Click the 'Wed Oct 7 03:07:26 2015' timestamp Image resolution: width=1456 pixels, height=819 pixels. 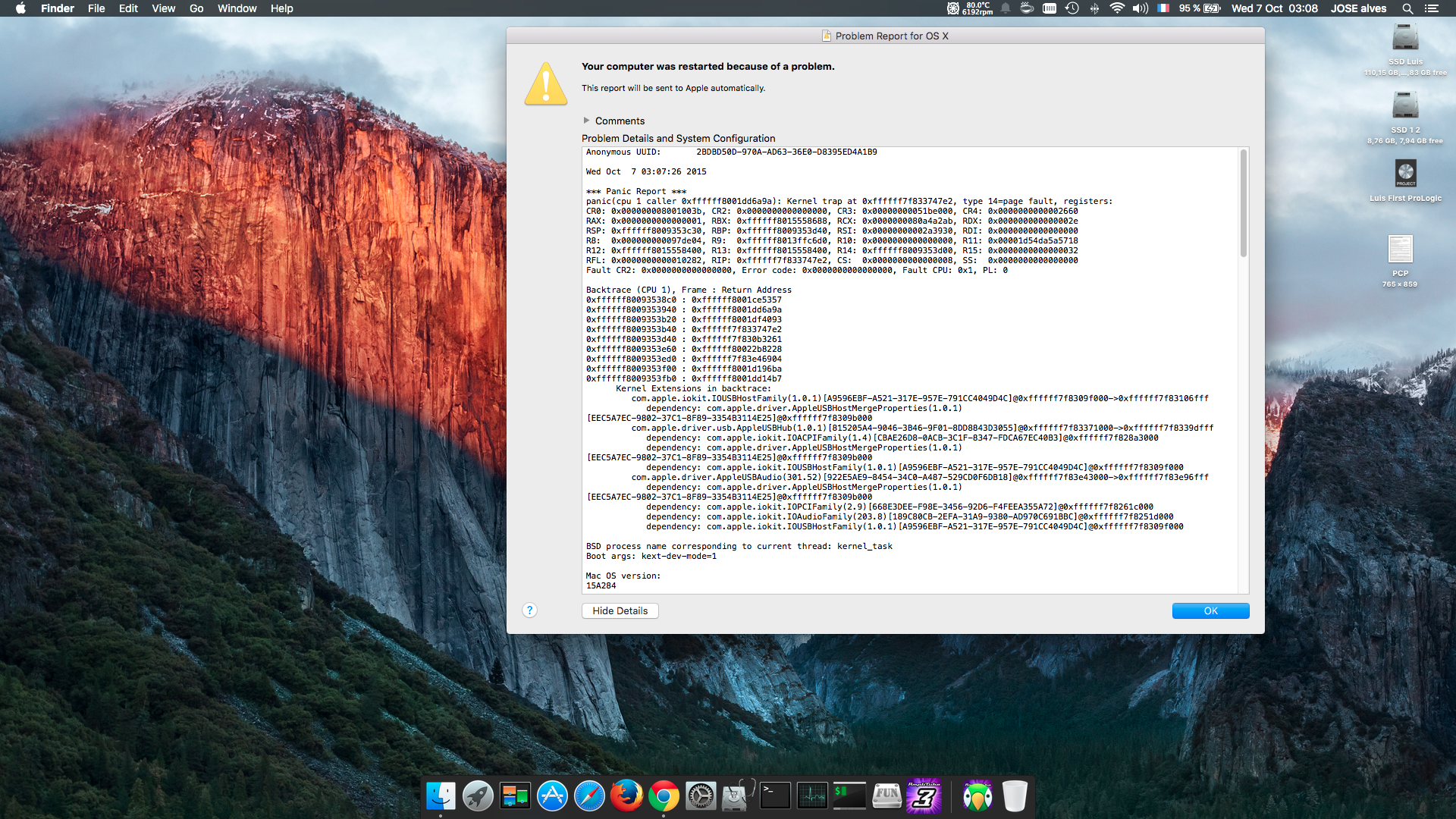(x=645, y=171)
